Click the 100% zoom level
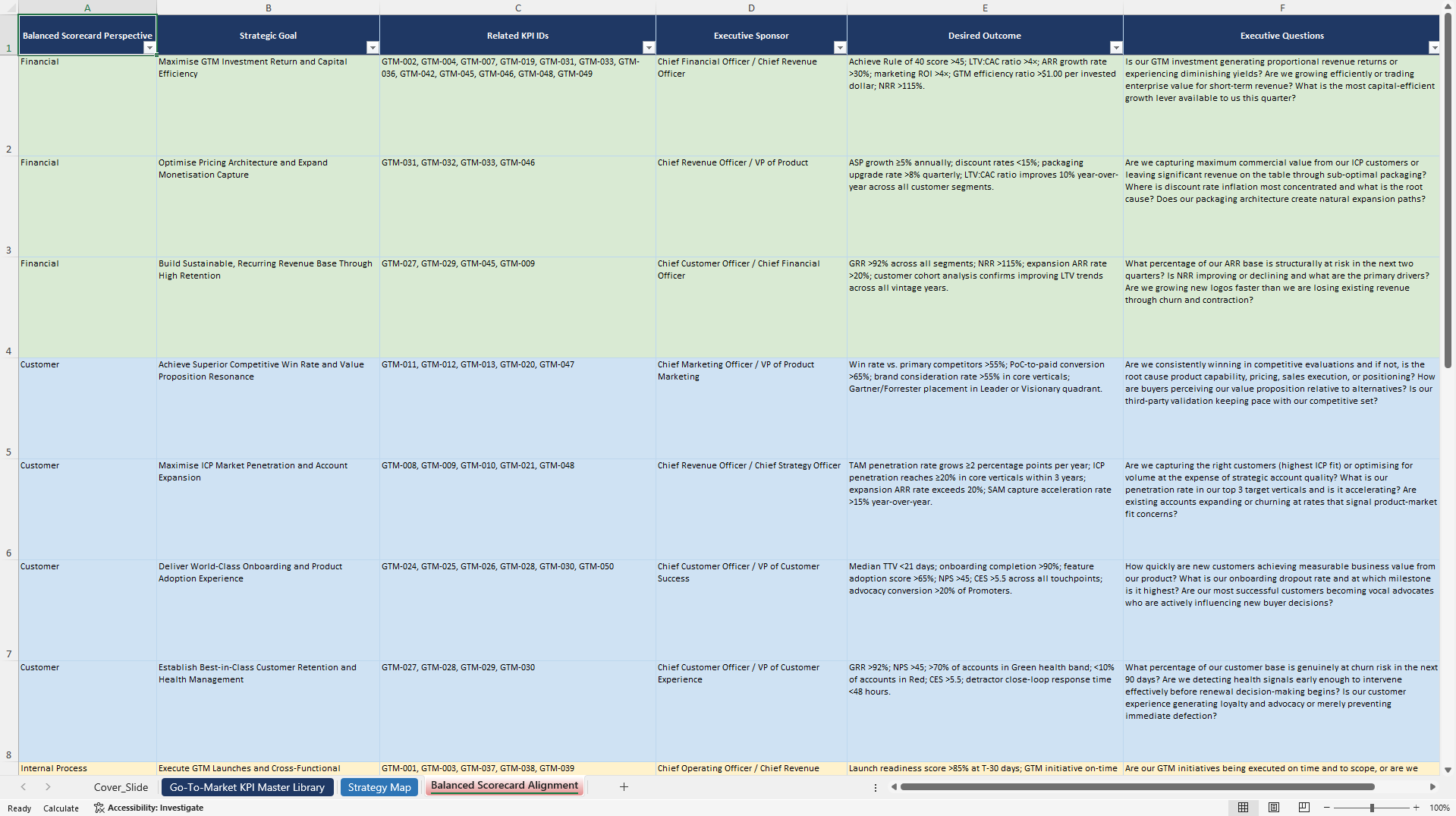Image resolution: width=1456 pixels, height=816 pixels. tap(1439, 808)
